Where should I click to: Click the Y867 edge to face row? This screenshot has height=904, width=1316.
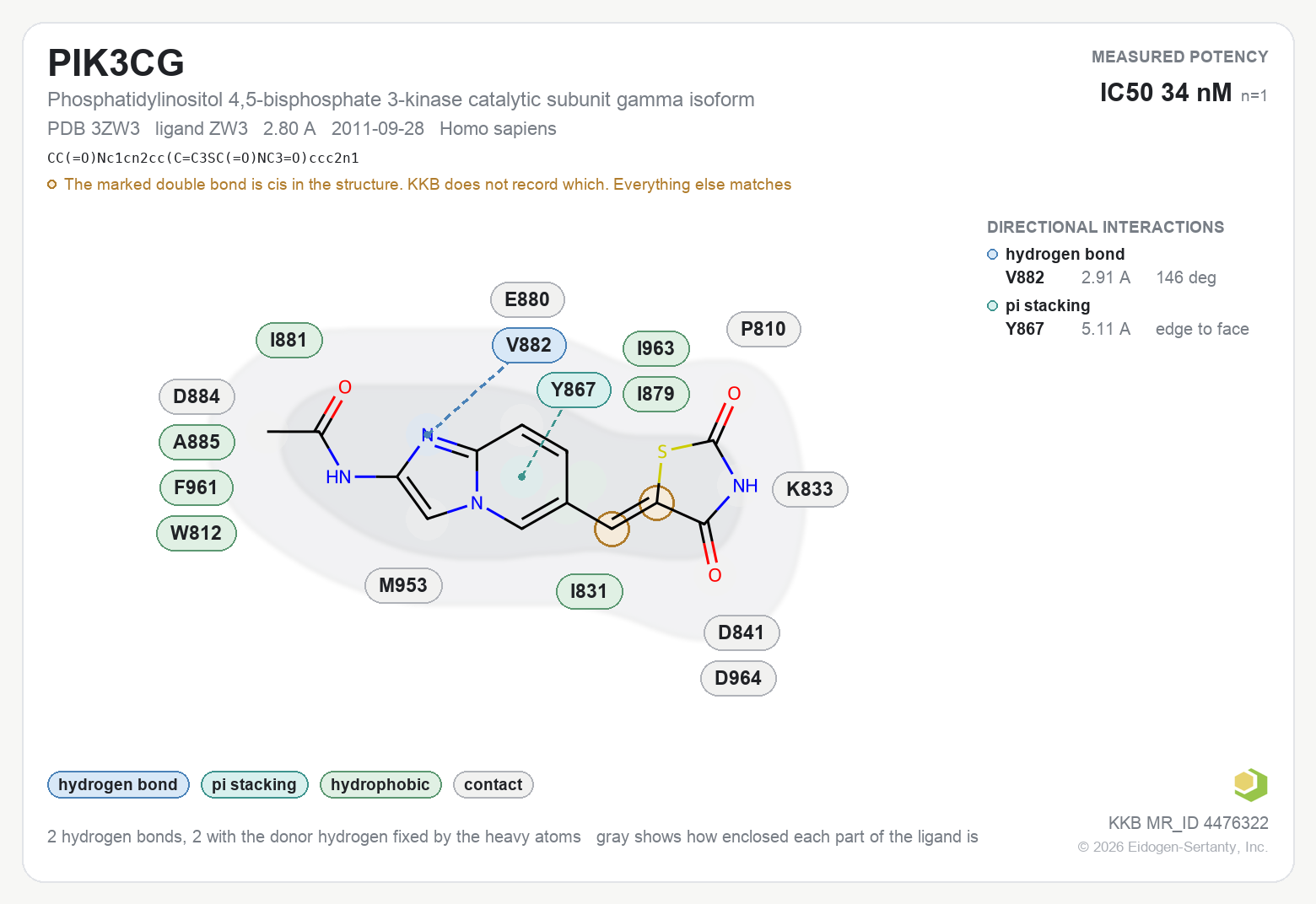(x=1127, y=329)
